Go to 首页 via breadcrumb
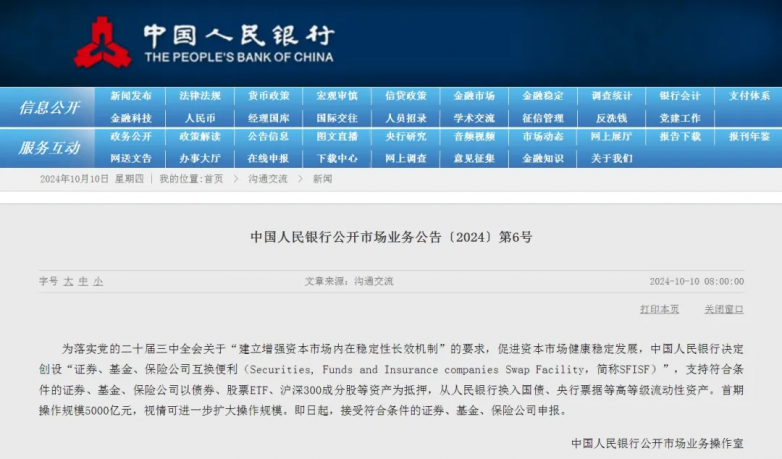Viewport: 782px width, 459px height. coord(213,179)
